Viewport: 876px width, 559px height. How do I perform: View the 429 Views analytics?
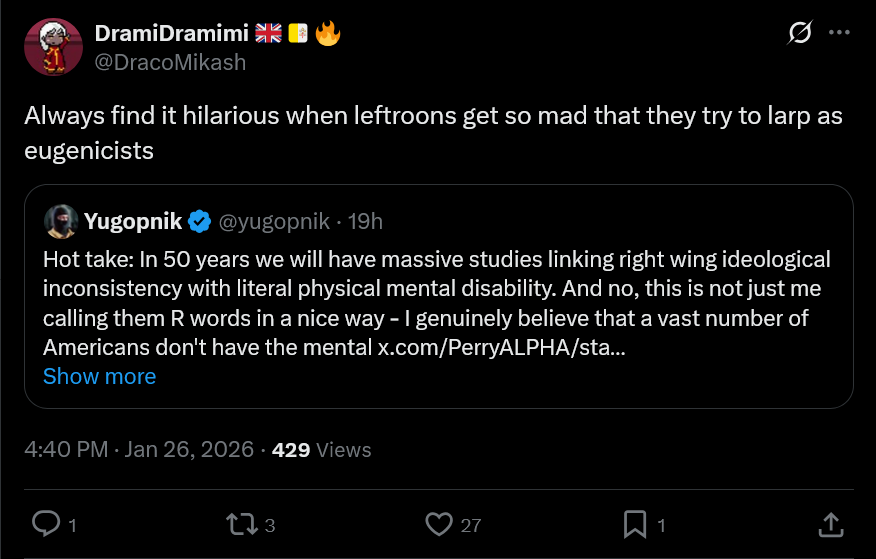tap(321, 450)
